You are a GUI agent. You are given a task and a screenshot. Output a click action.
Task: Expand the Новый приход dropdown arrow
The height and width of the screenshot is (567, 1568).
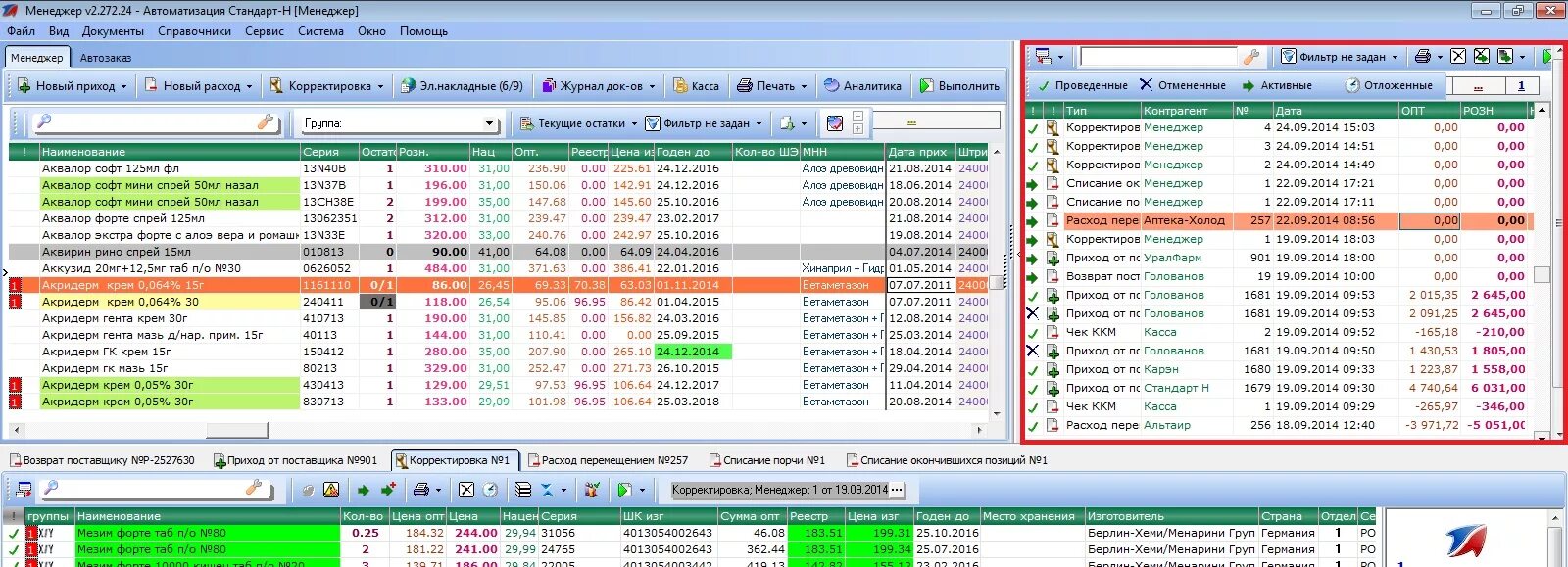(x=123, y=87)
